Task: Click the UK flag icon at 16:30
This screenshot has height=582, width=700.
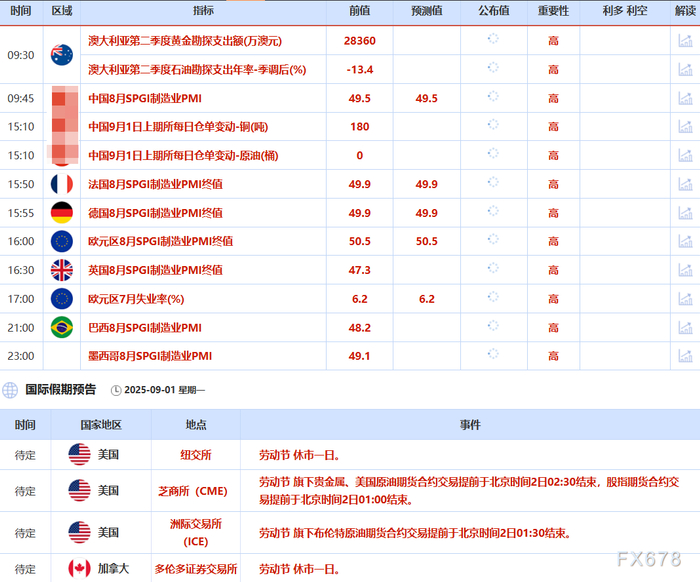Action: pos(62,270)
